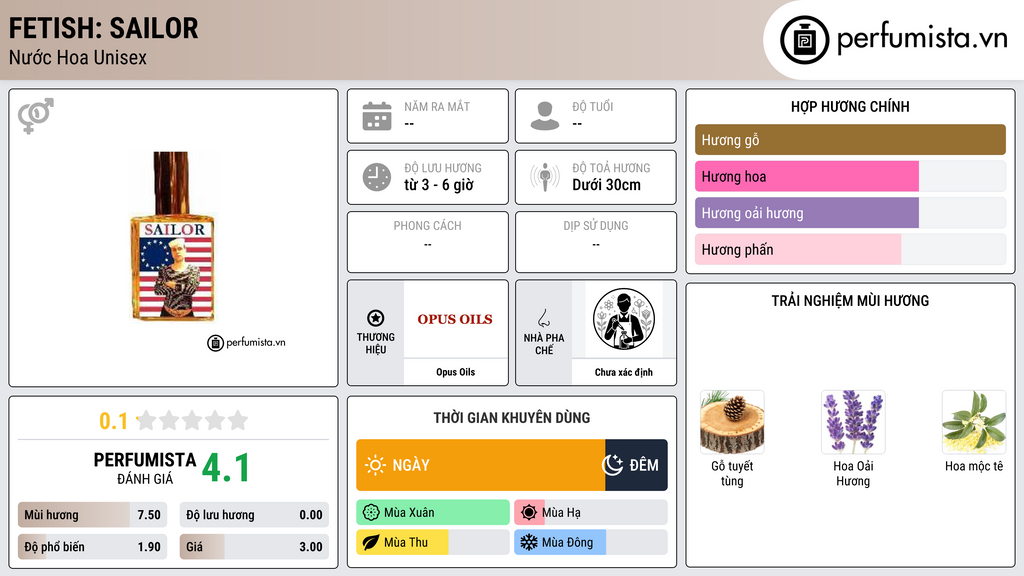Click the Phong cách card

pos(428,242)
